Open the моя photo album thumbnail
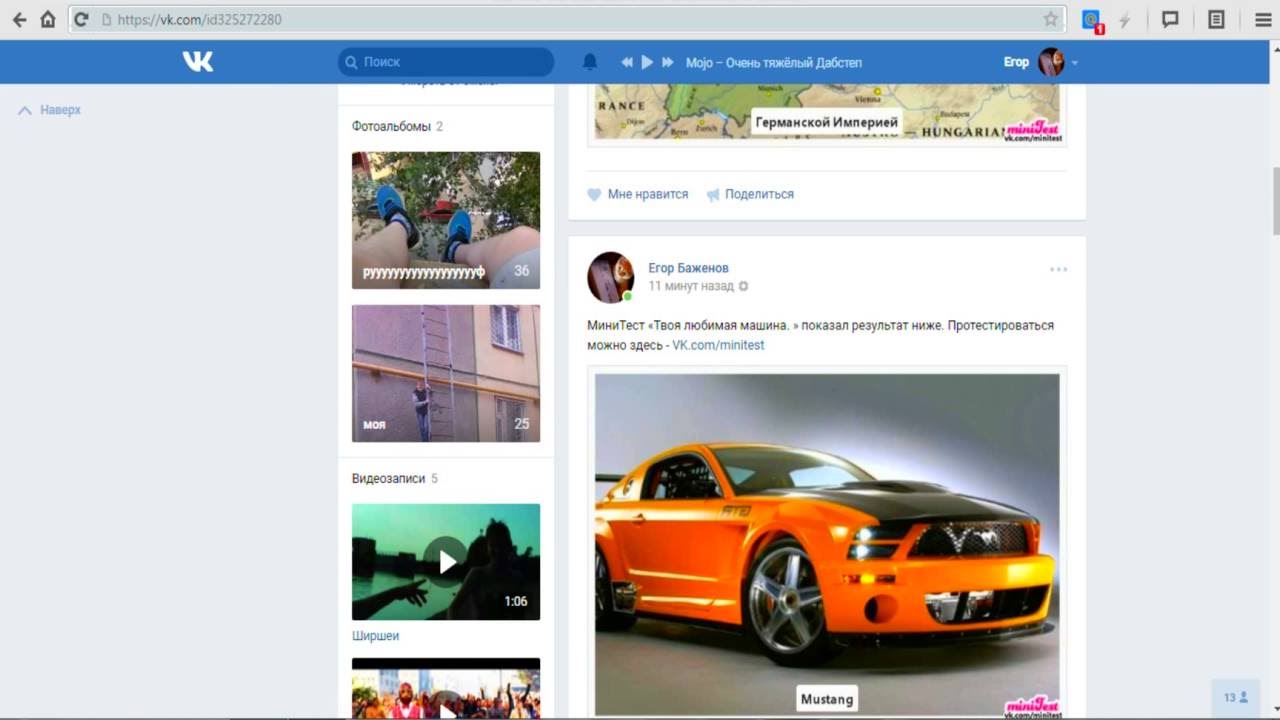 [x=446, y=373]
